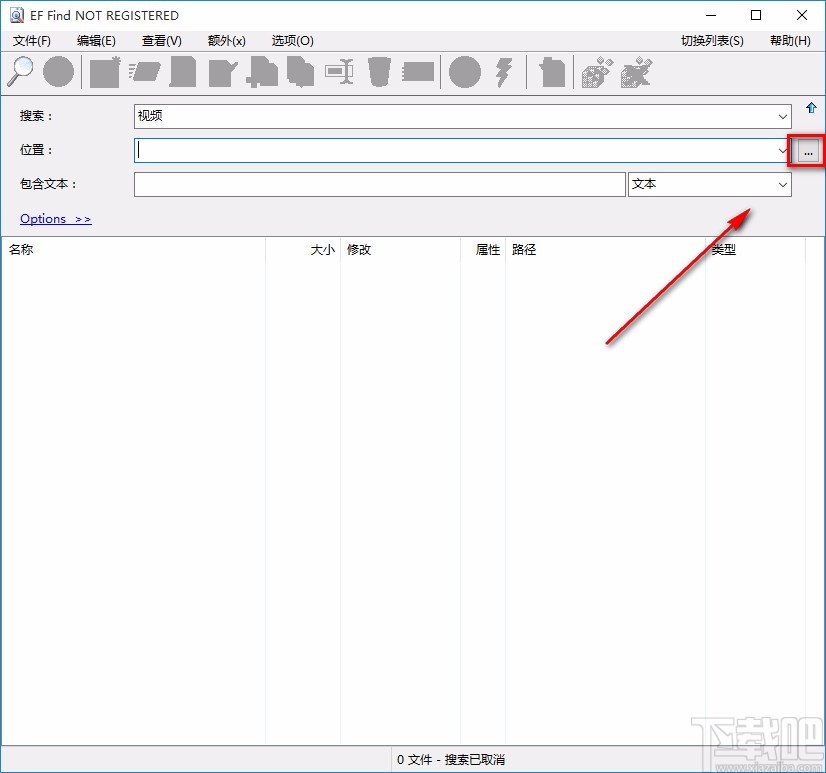Open the 选项(O) menu
The width and height of the screenshot is (826, 773).
pyautogui.click(x=292, y=41)
